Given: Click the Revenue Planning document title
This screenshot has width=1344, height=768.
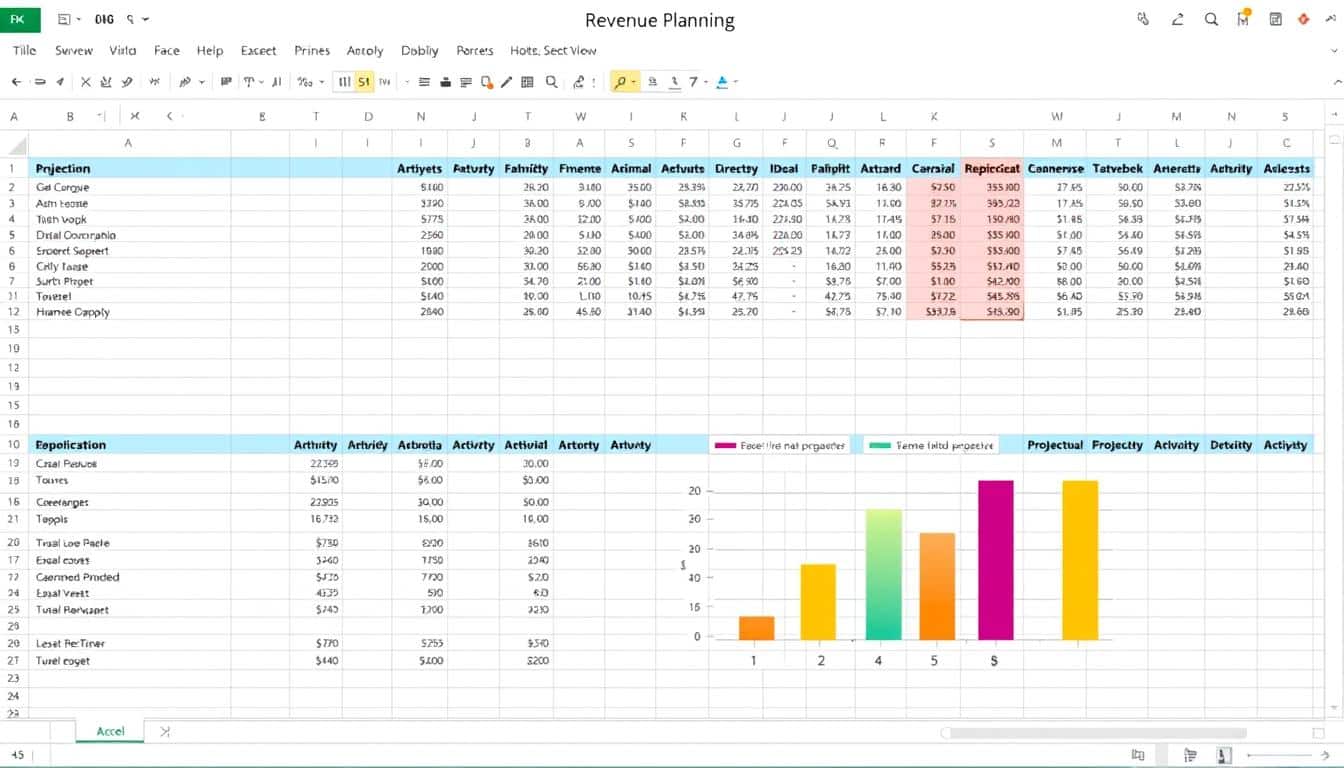Looking at the screenshot, I should tap(659, 20).
